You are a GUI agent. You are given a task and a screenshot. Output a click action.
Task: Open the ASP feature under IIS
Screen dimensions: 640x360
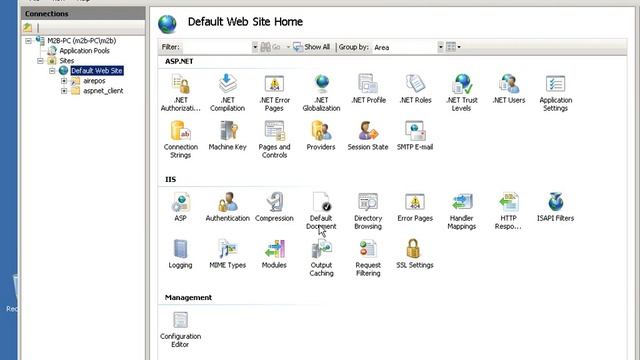(180, 207)
